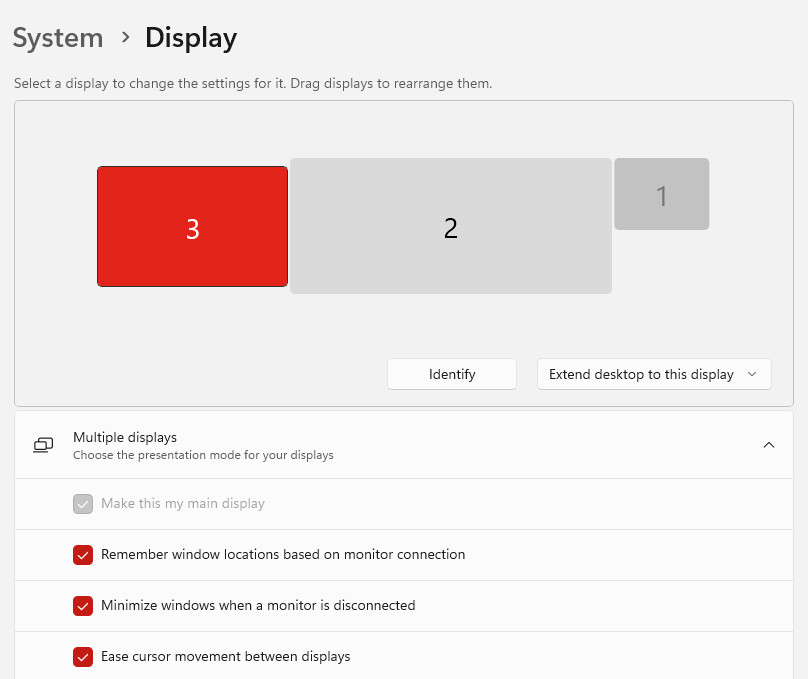Click the Multiple displays section heading

pyautogui.click(x=125, y=437)
